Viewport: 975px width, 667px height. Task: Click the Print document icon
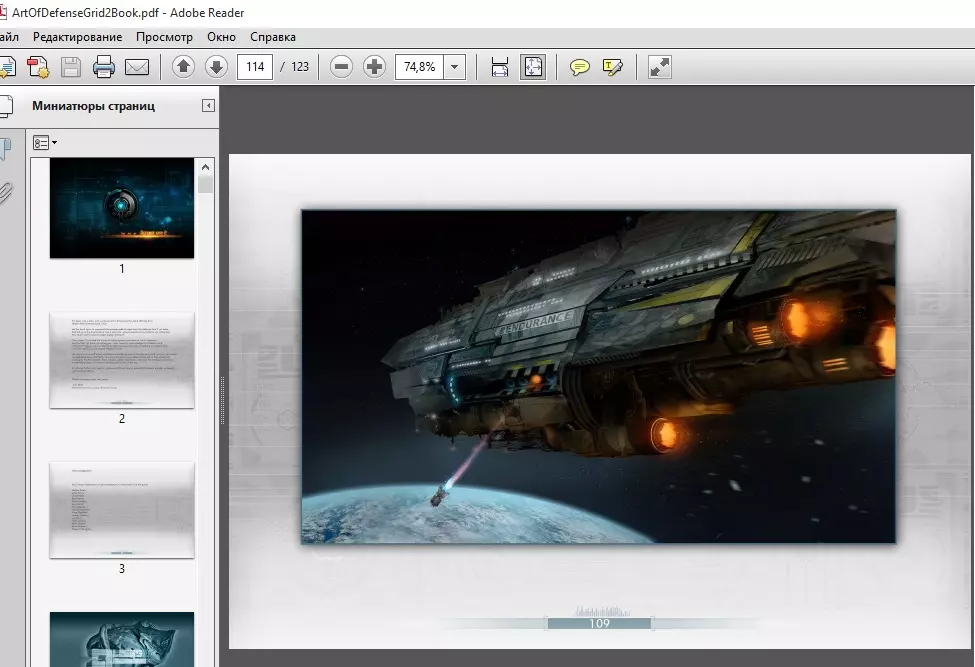tap(104, 67)
